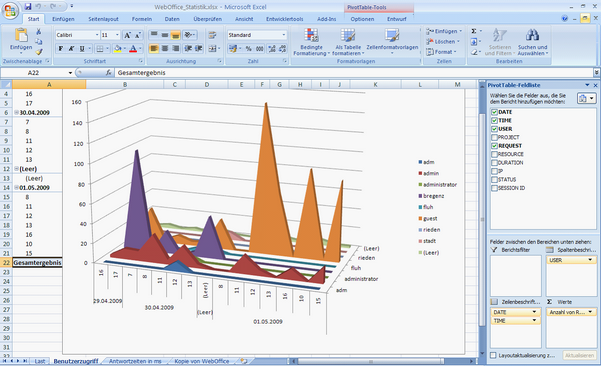Toggle underline U formatting
Image resolution: width=601 pixels, height=366 pixels.
82,49
